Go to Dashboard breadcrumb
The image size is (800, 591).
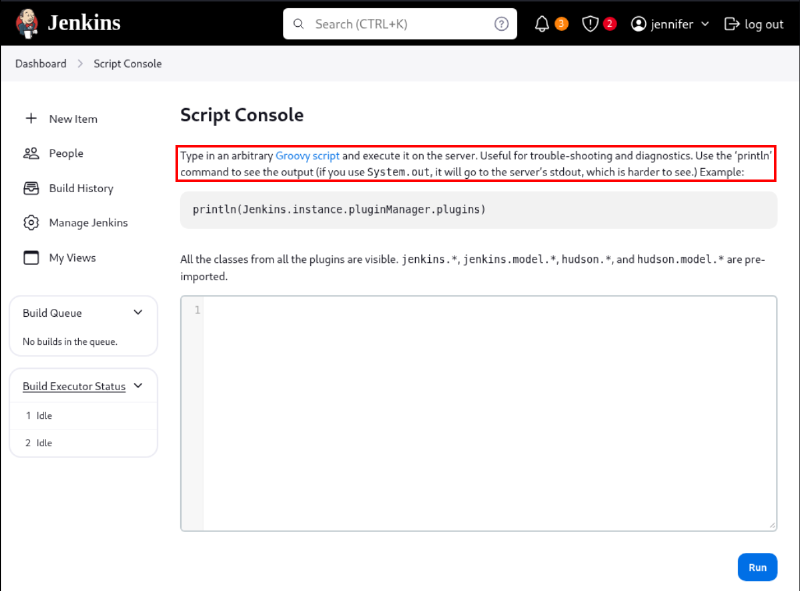click(41, 64)
